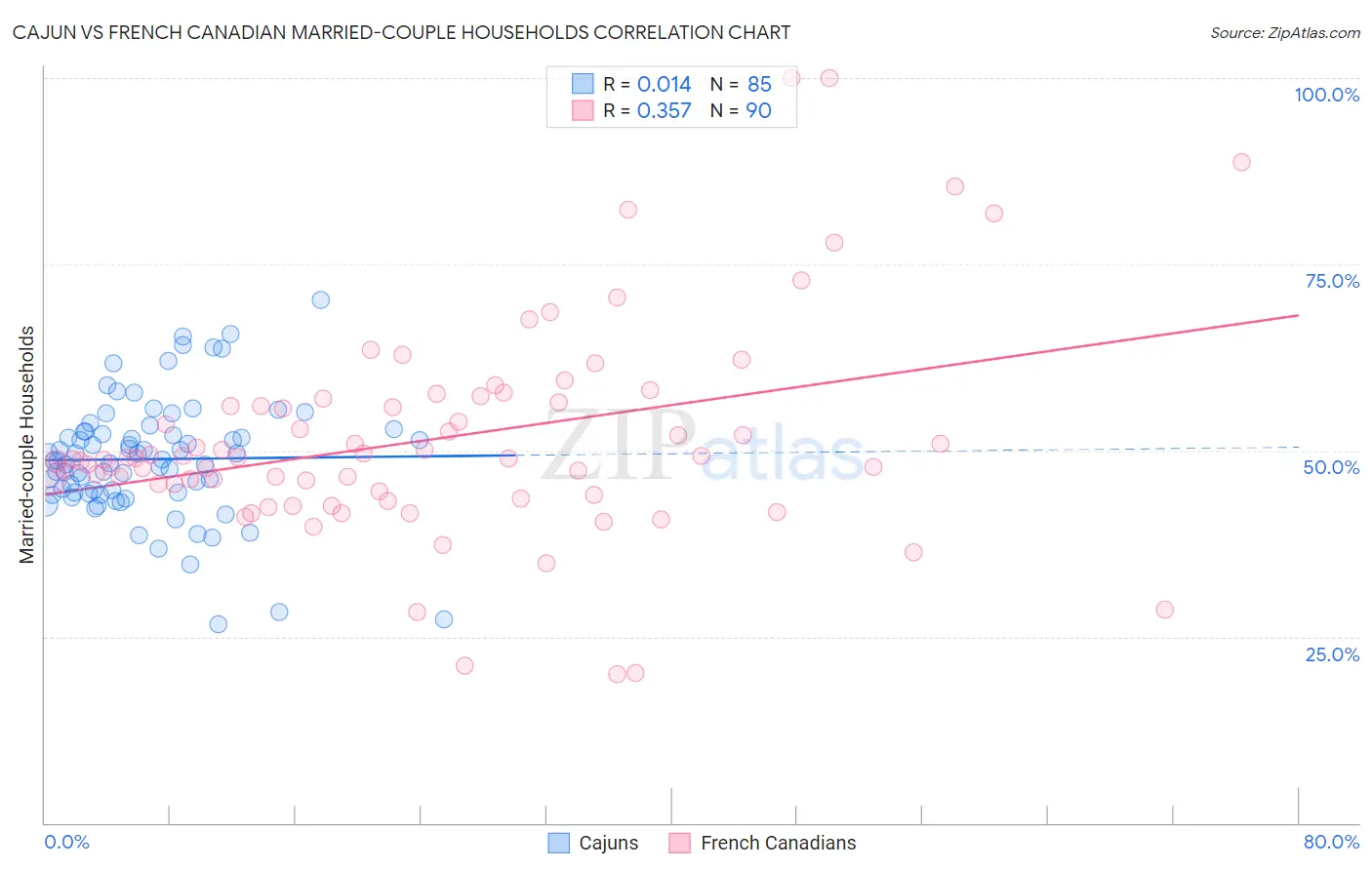Viewport: 1372px width, 870px height.
Task: Click the pink swatch beside R = 0.357
Action: pyautogui.click(x=583, y=110)
